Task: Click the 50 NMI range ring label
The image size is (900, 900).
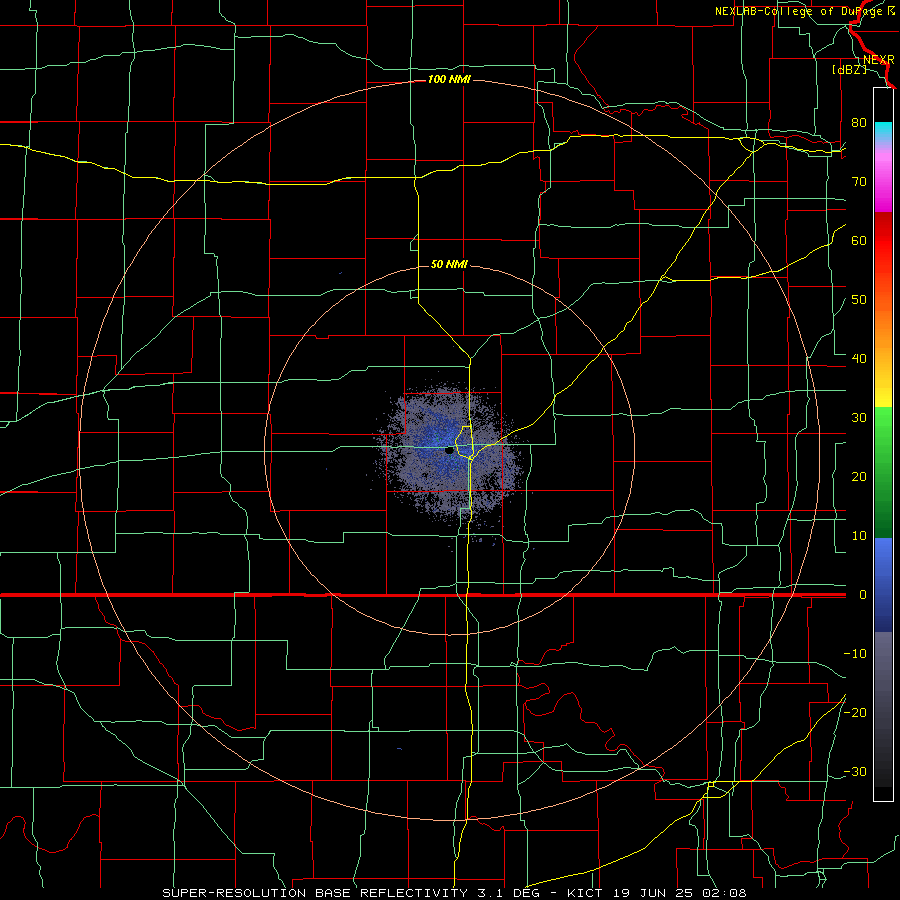Action: 449,265
